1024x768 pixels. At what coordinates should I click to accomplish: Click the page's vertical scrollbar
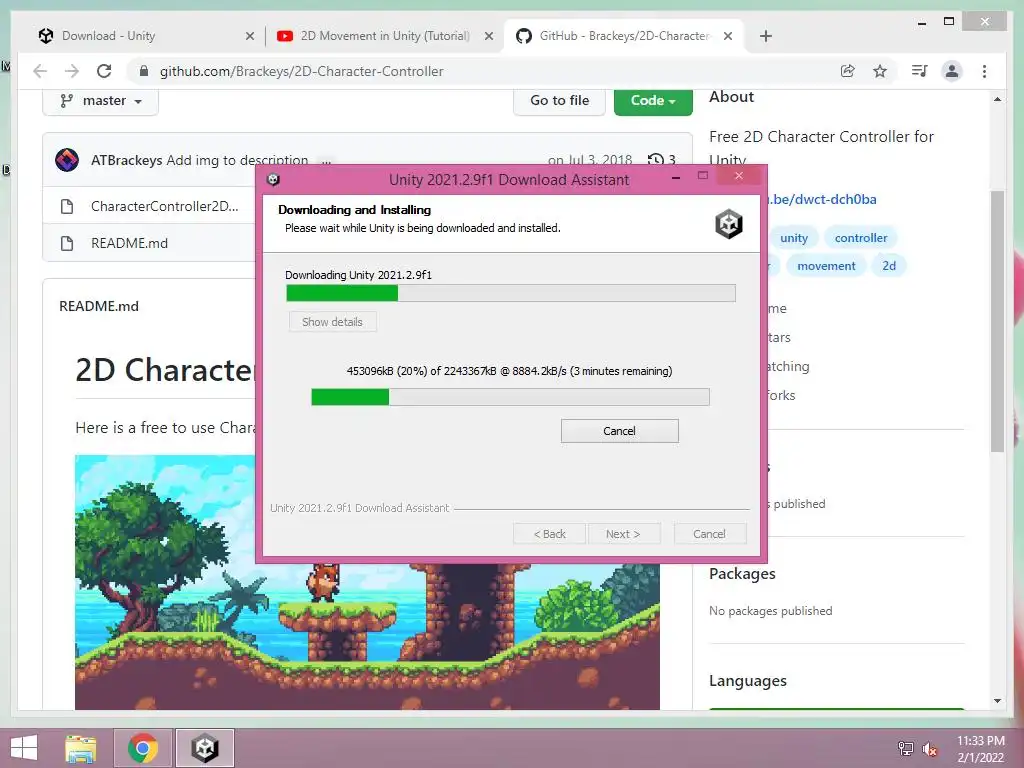(x=997, y=321)
